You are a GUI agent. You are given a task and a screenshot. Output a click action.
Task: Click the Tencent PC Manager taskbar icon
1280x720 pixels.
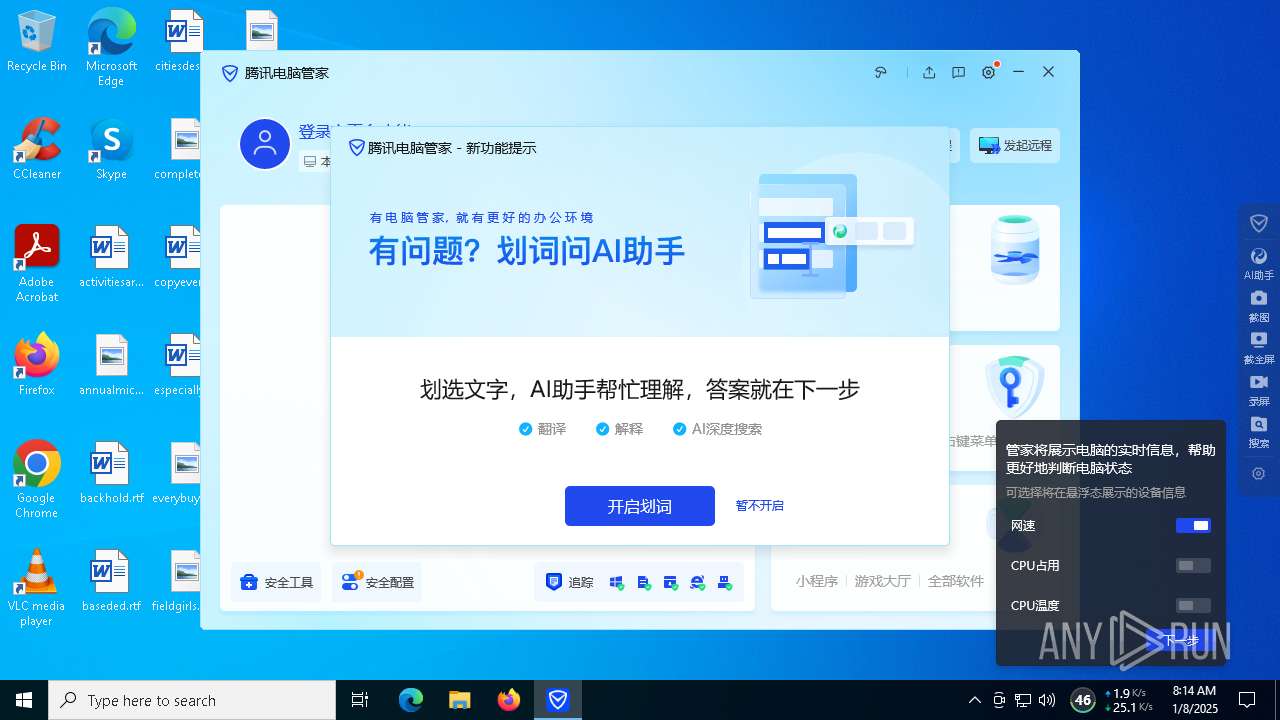pyautogui.click(x=558, y=700)
